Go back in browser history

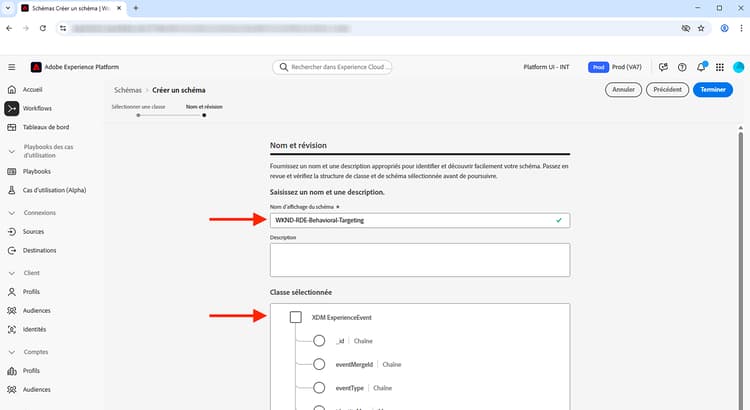(x=9, y=28)
